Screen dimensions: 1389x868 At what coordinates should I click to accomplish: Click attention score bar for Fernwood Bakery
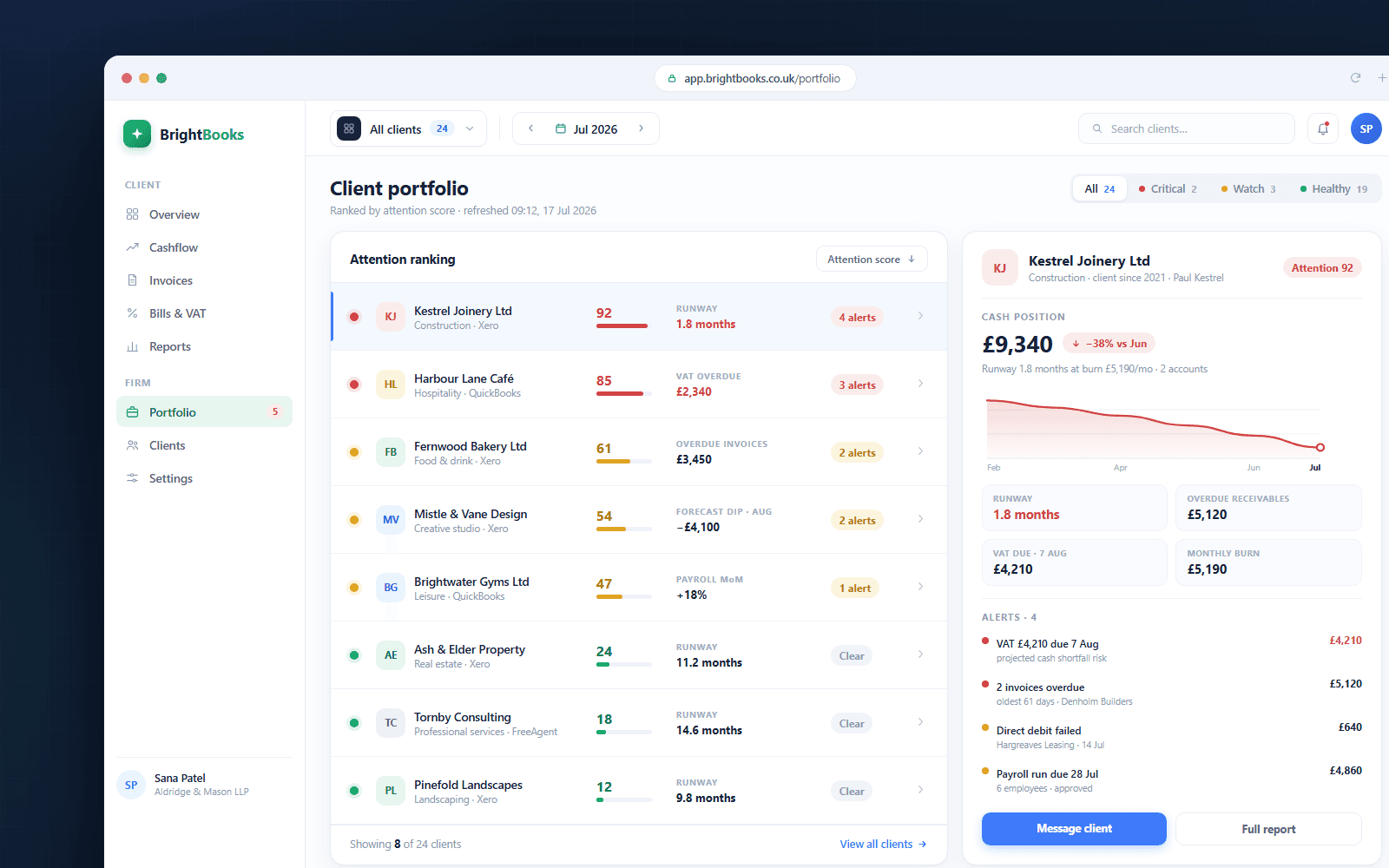tap(623, 462)
